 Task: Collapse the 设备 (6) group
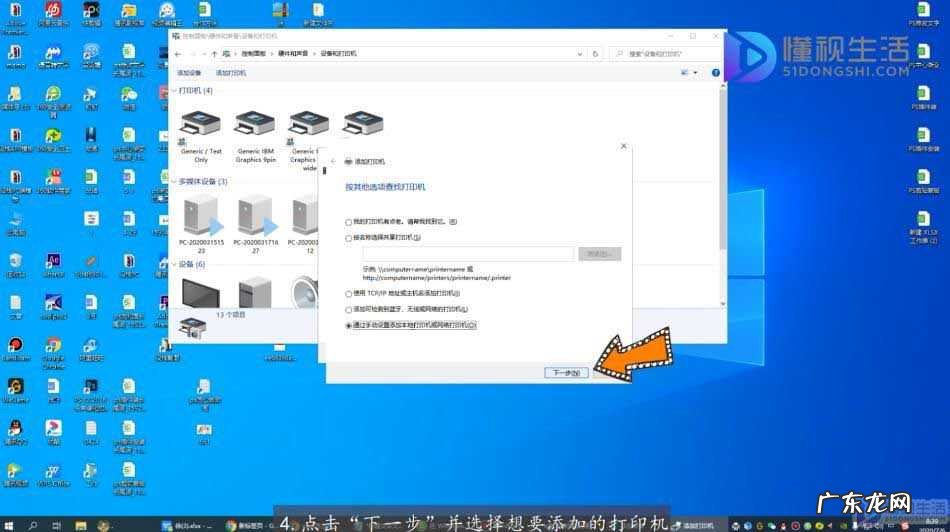174,265
